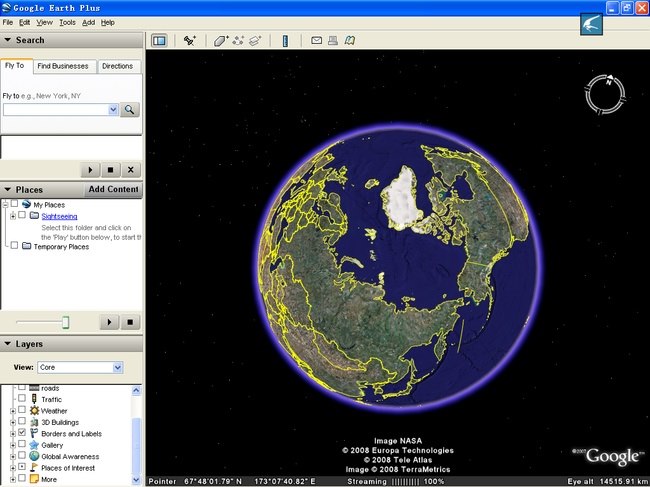This screenshot has height=487, width=650.
Task: Toggle the sidebar show/hide toolbar icon
Action: click(159, 41)
